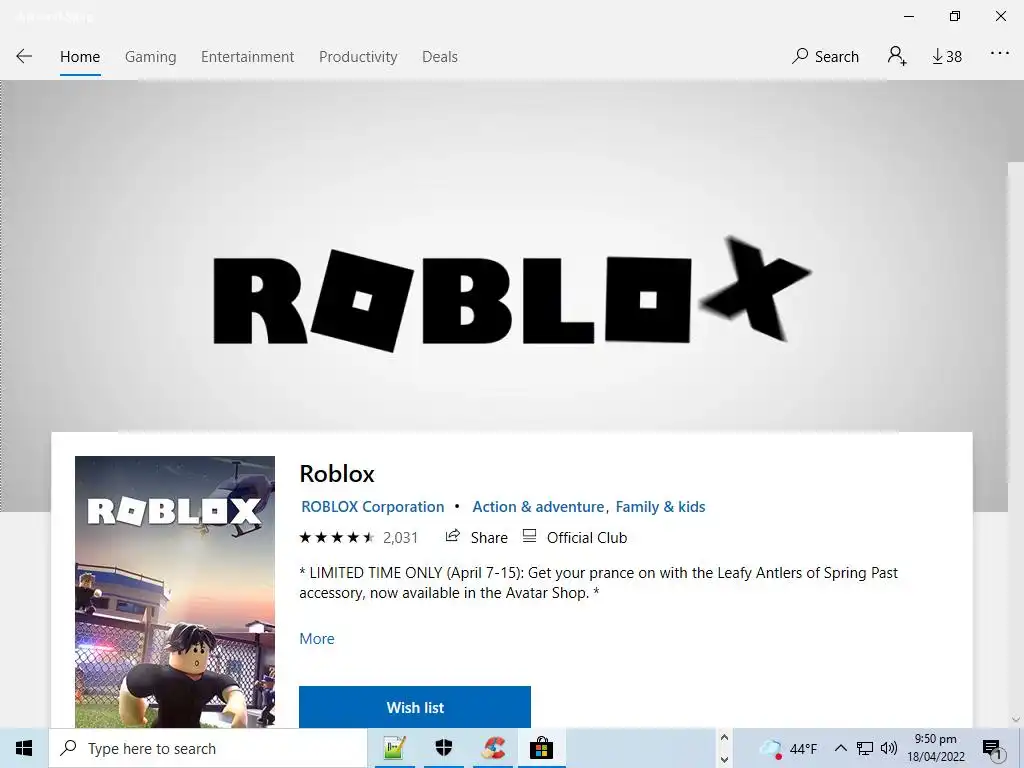This screenshot has width=1024, height=768.
Task: Open weather widget showing 44°F
Action: 789,748
